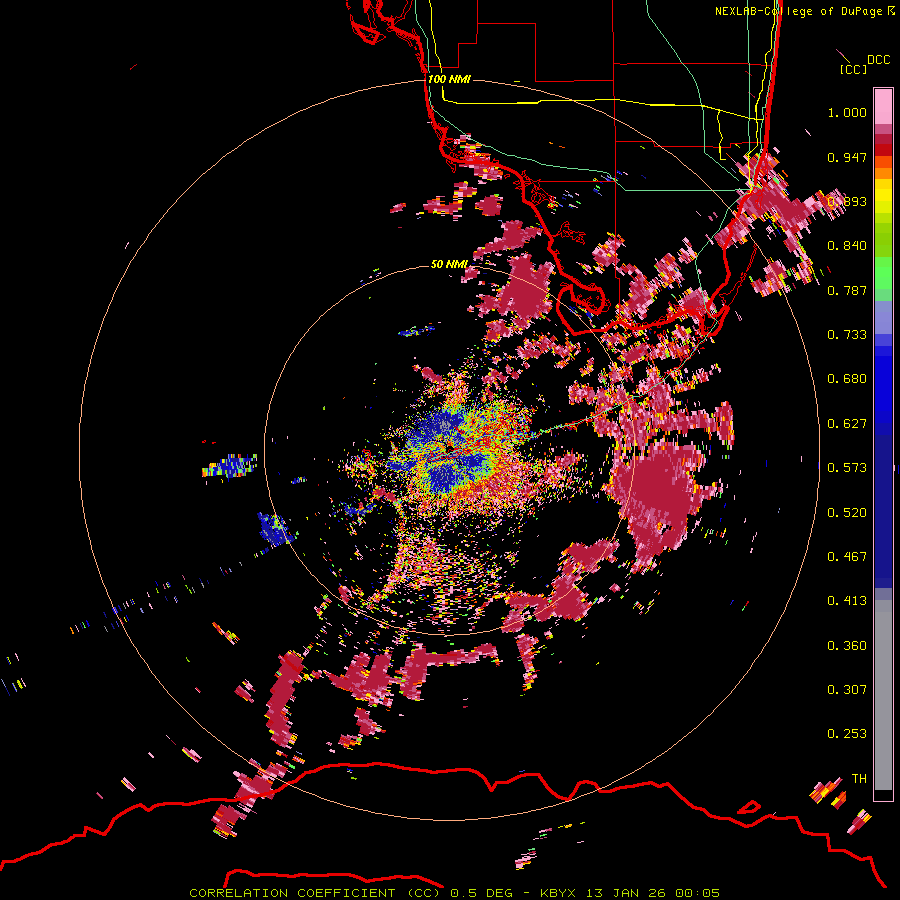Select the 0.520 scale value

point(847,513)
